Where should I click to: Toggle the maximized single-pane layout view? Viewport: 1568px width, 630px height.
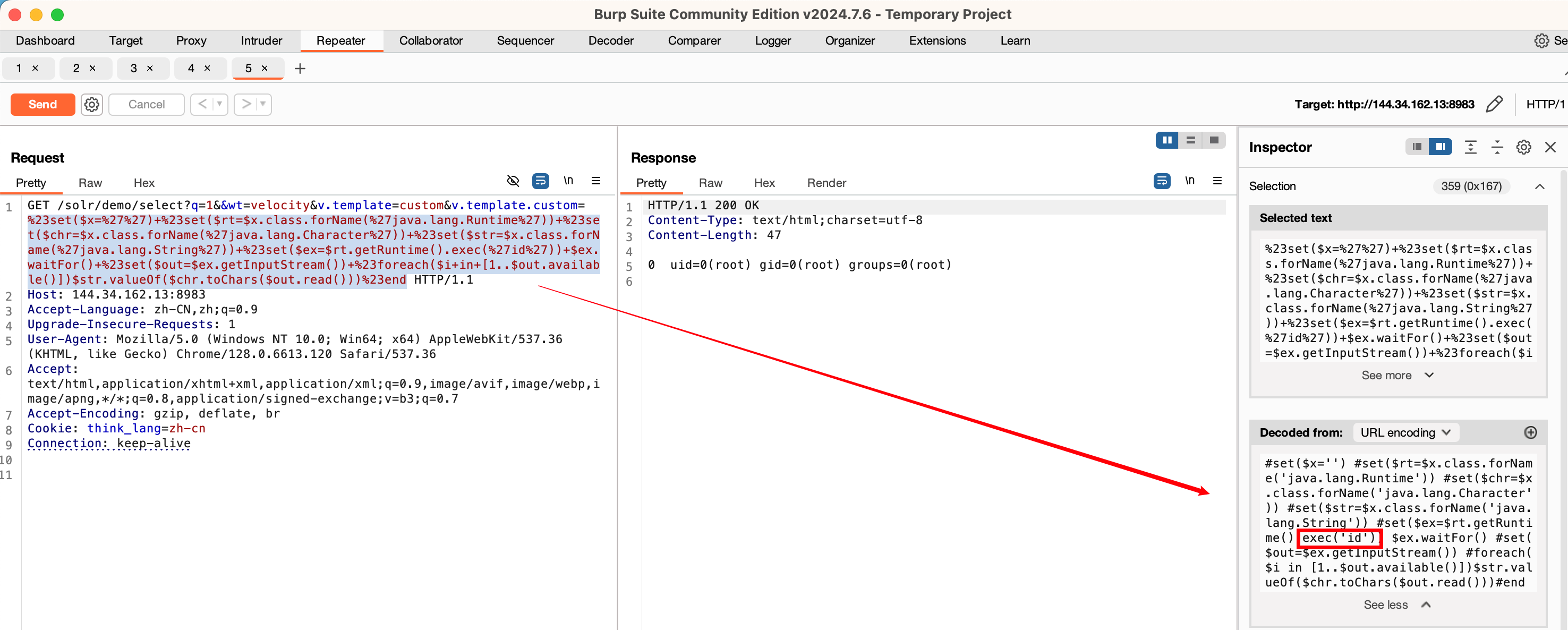pyautogui.click(x=1214, y=140)
